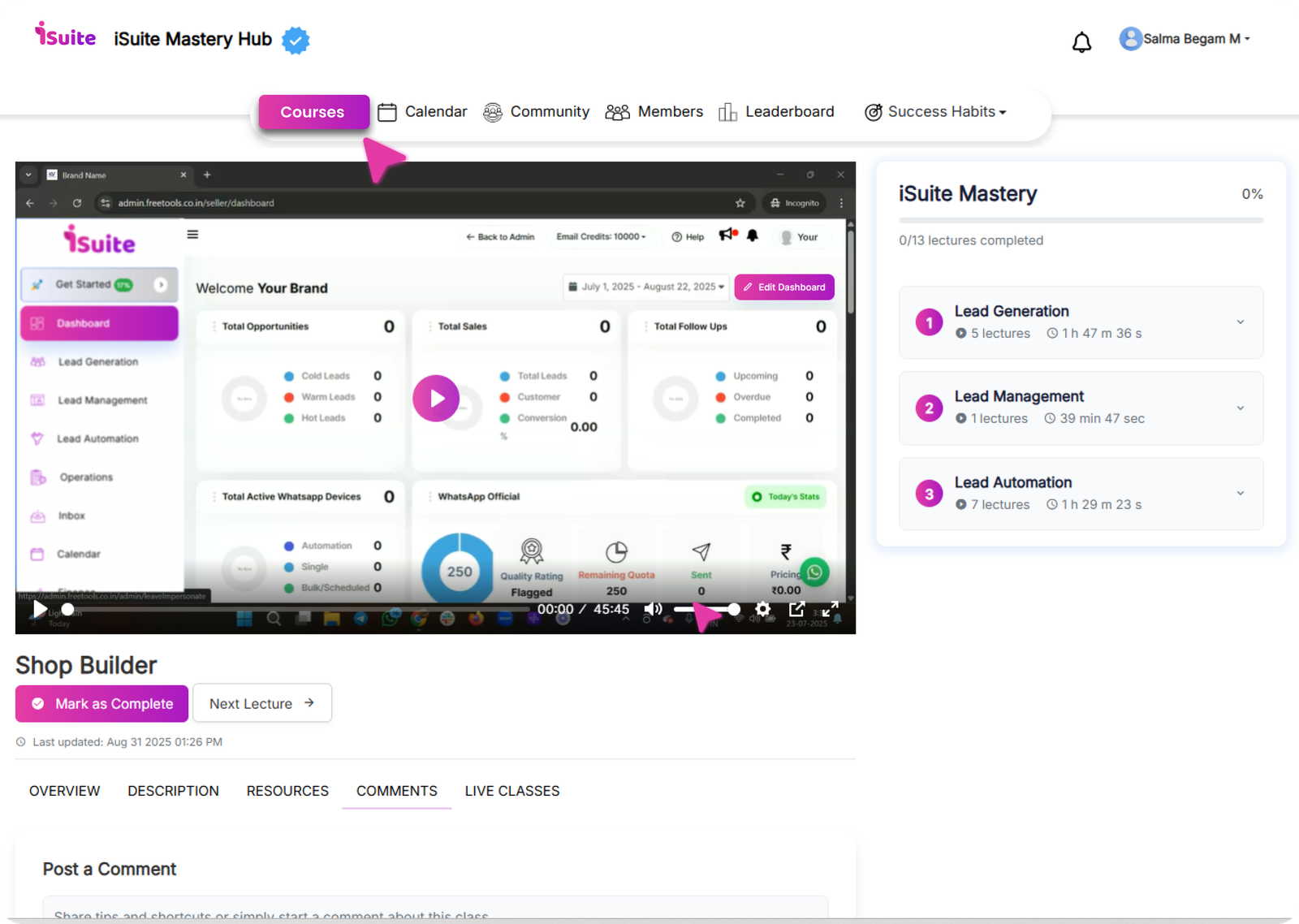This screenshot has width=1299, height=924.
Task: Click the user avatar icon
Action: pyautogui.click(x=1130, y=39)
